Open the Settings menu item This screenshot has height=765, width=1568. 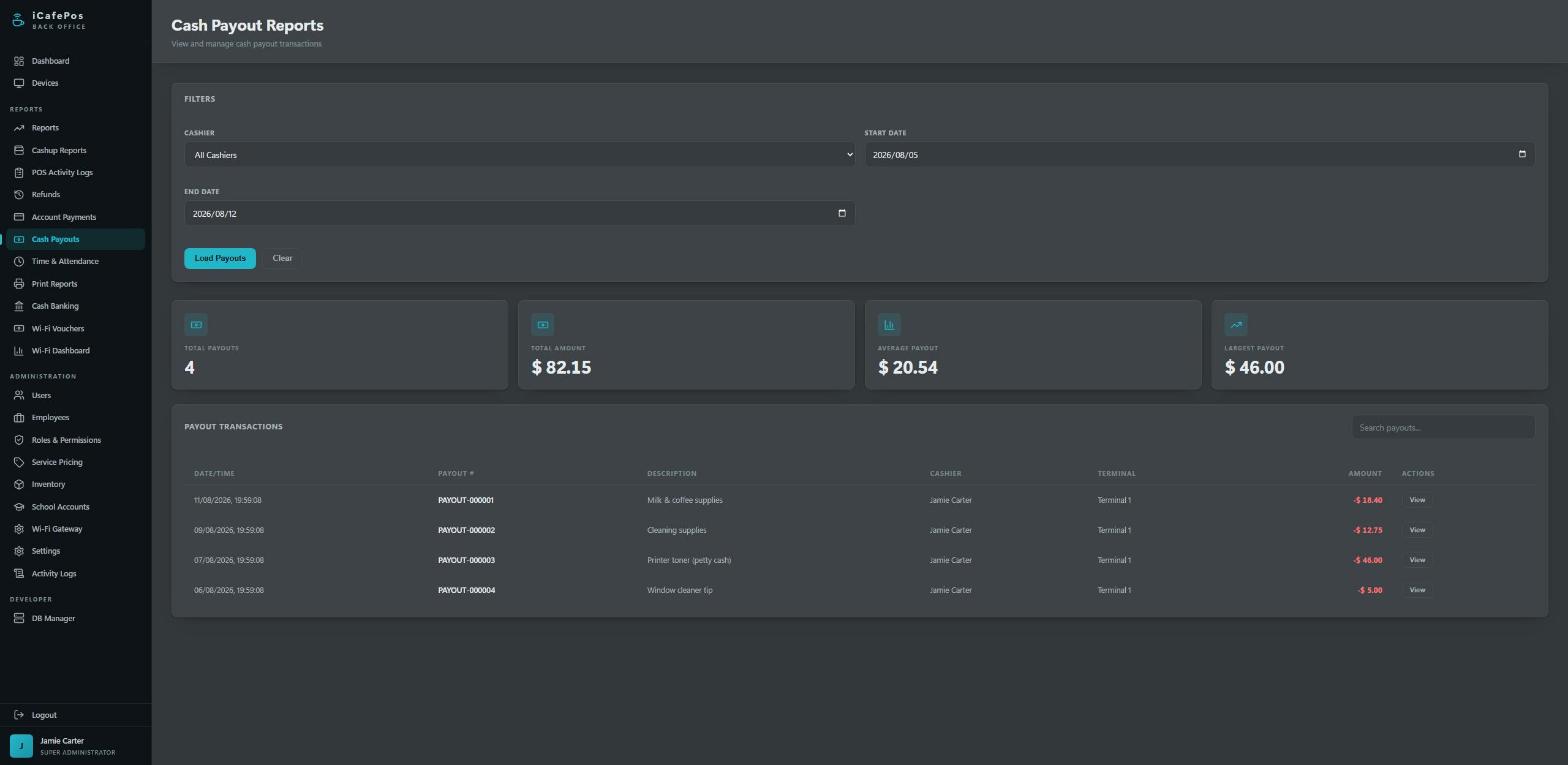[x=75, y=551]
